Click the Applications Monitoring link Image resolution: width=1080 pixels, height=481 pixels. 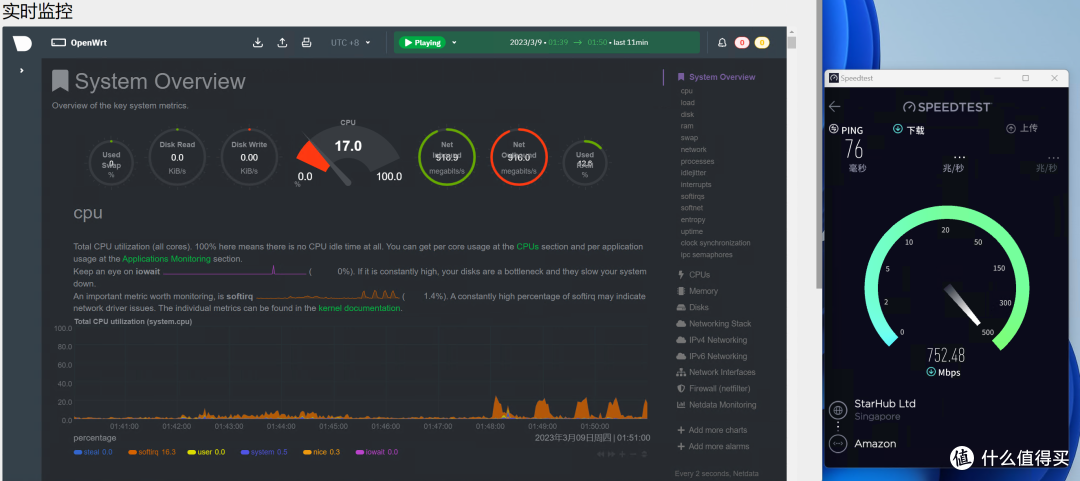tap(166, 259)
